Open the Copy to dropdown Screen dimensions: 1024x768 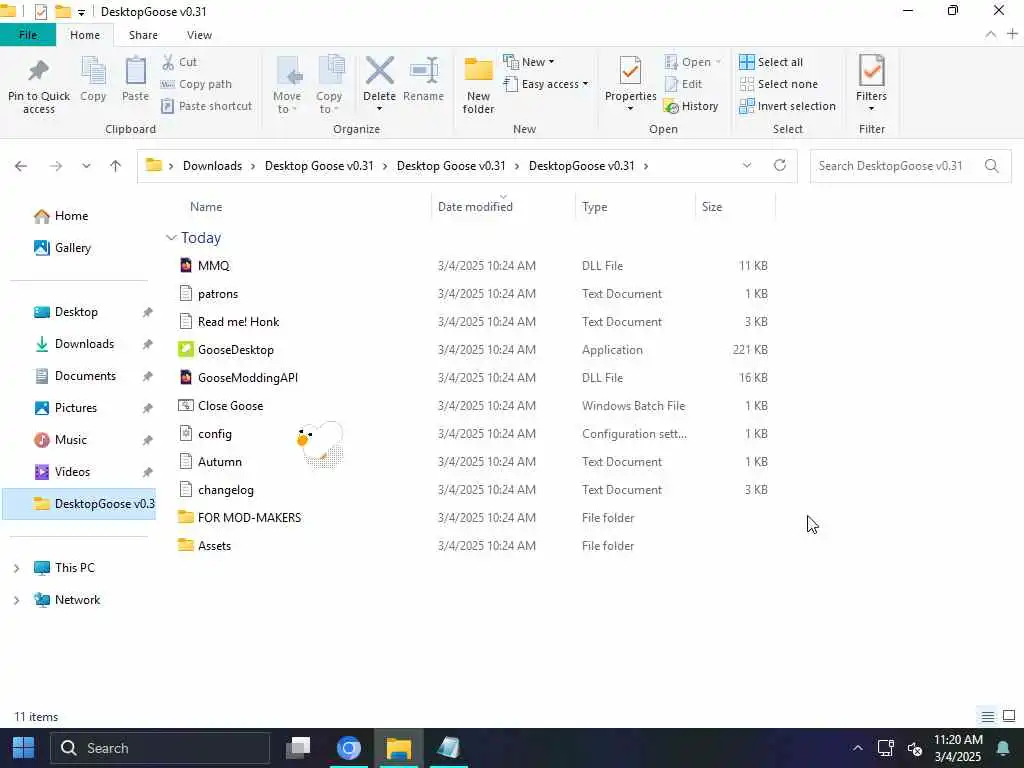pyautogui.click(x=328, y=86)
